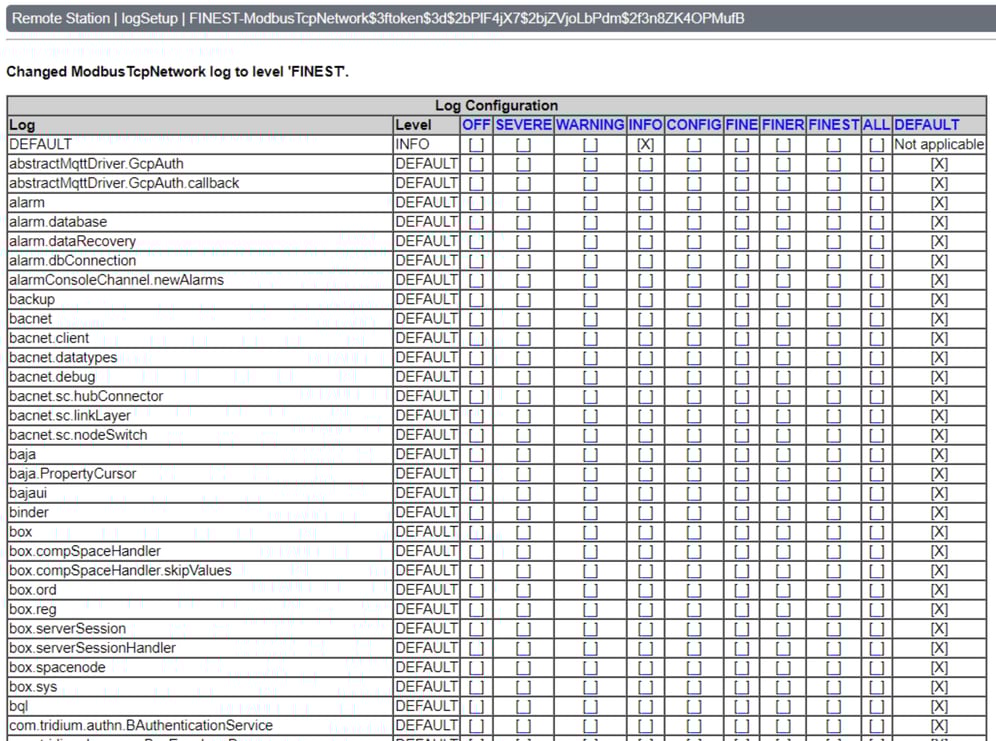The image size is (996, 741).
Task: Enable FINER logging on box.ord
Action: [x=781, y=589]
